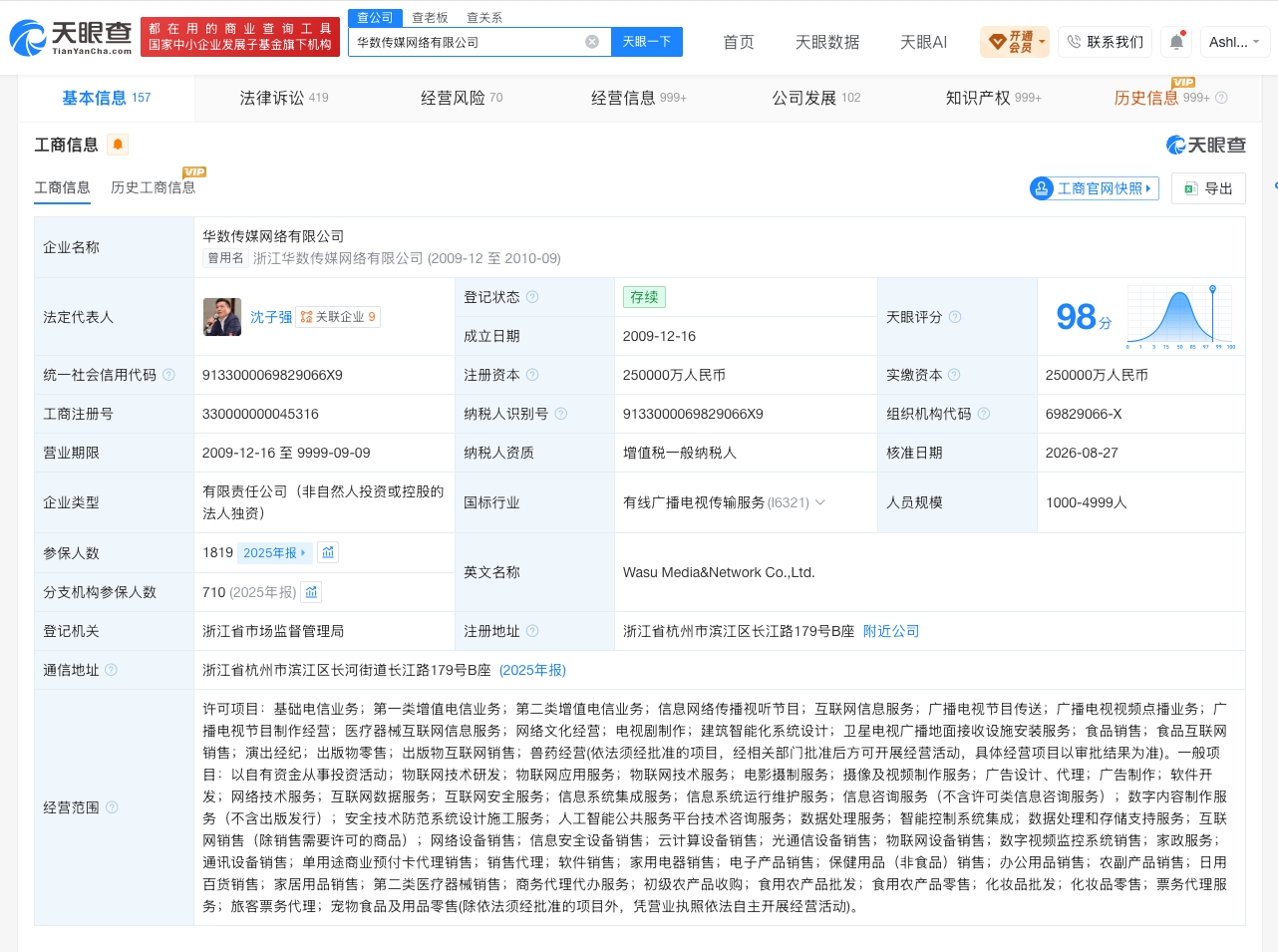Open the 附近公司 link
This screenshot has height=952, width=1278.
point(891,631)
